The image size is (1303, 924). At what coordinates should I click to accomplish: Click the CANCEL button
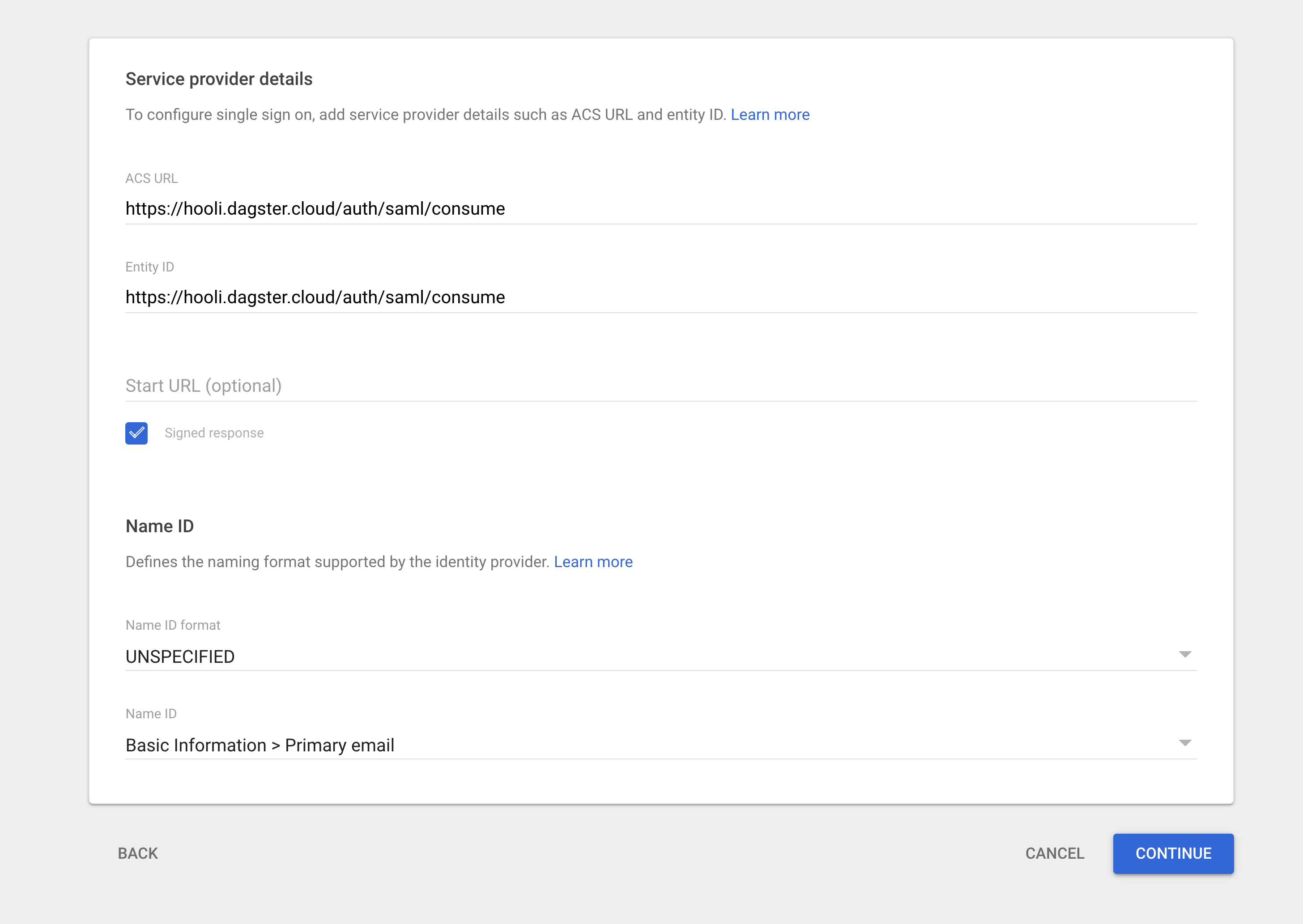click(1054, 853)
